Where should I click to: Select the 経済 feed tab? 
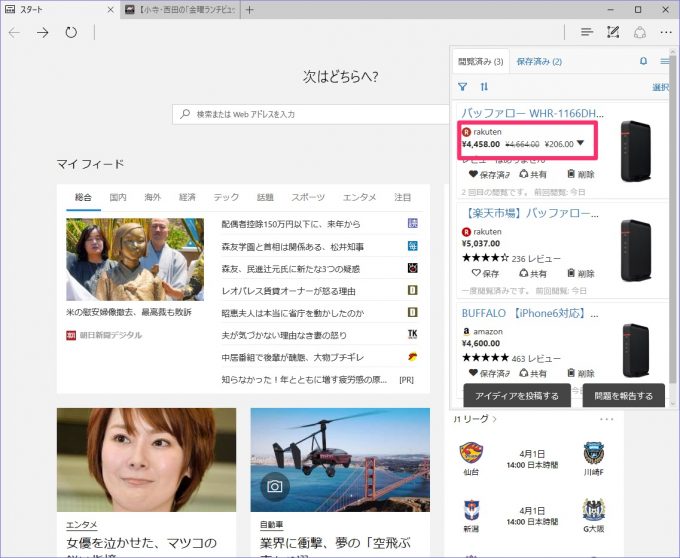click(187, 197)
